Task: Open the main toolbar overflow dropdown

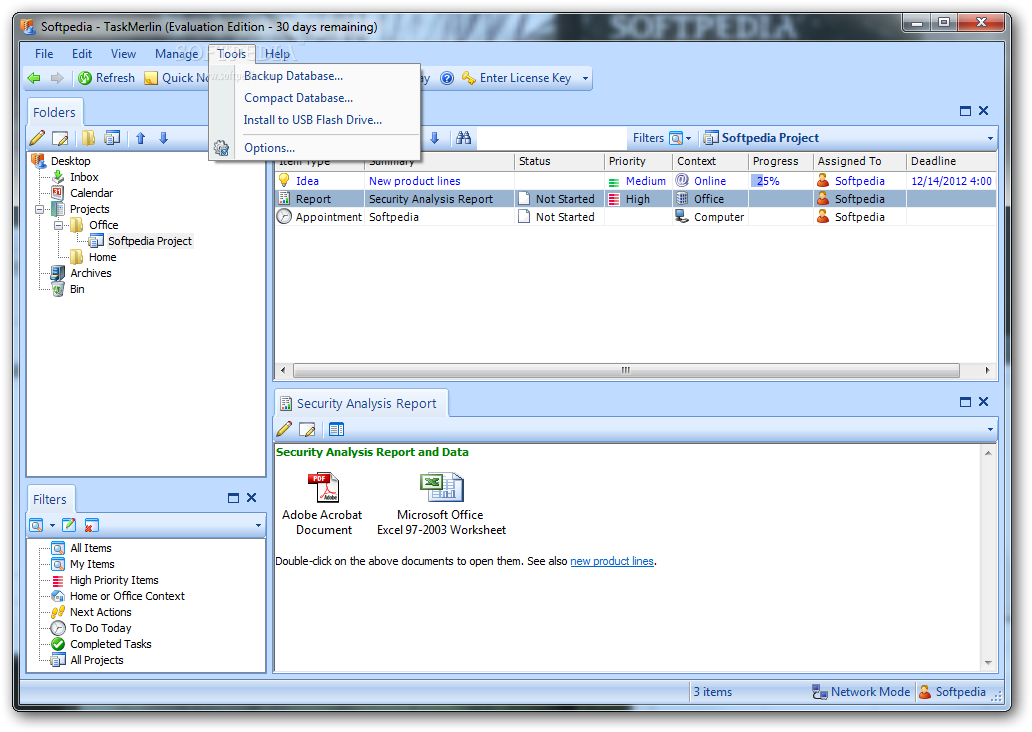Action: [585, 78]
